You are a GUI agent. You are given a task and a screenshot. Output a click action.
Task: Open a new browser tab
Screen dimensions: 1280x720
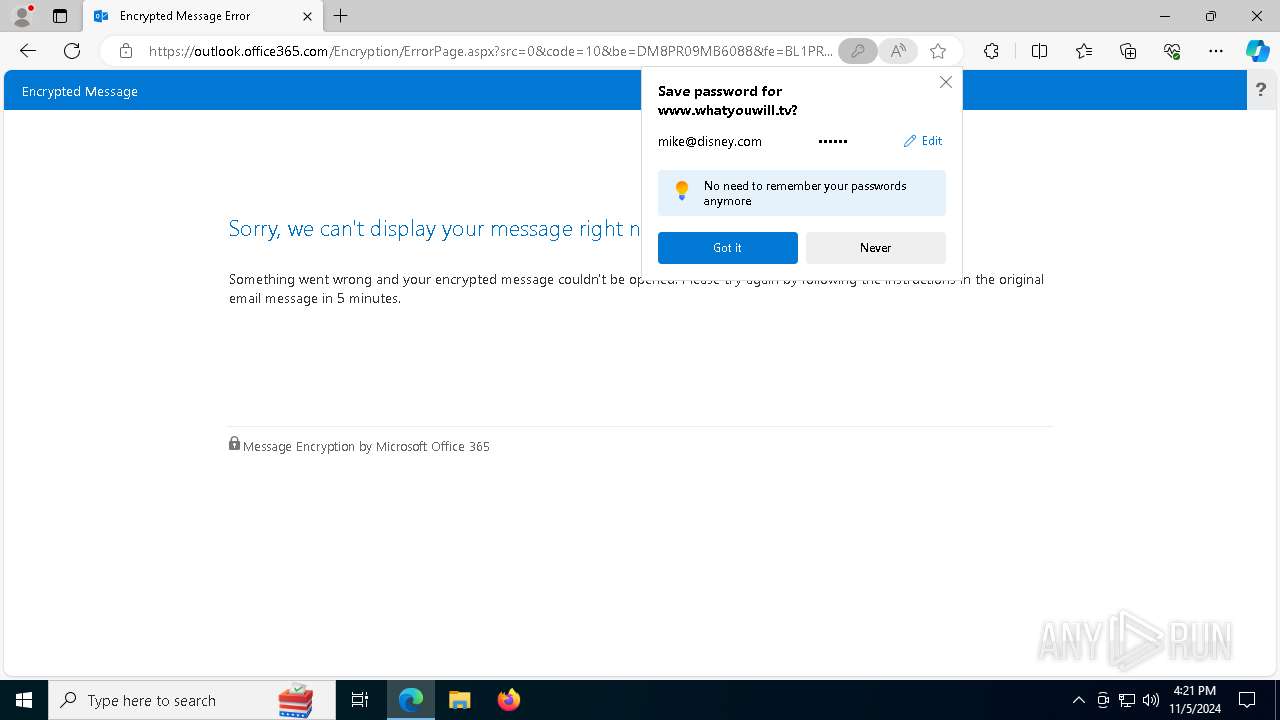(x=341, y=16)
